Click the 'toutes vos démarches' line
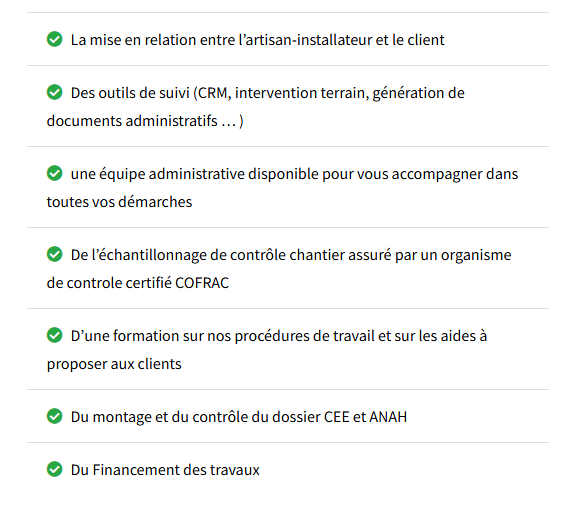Viewport: 566px width, 519px height. [x=119, y=202]
